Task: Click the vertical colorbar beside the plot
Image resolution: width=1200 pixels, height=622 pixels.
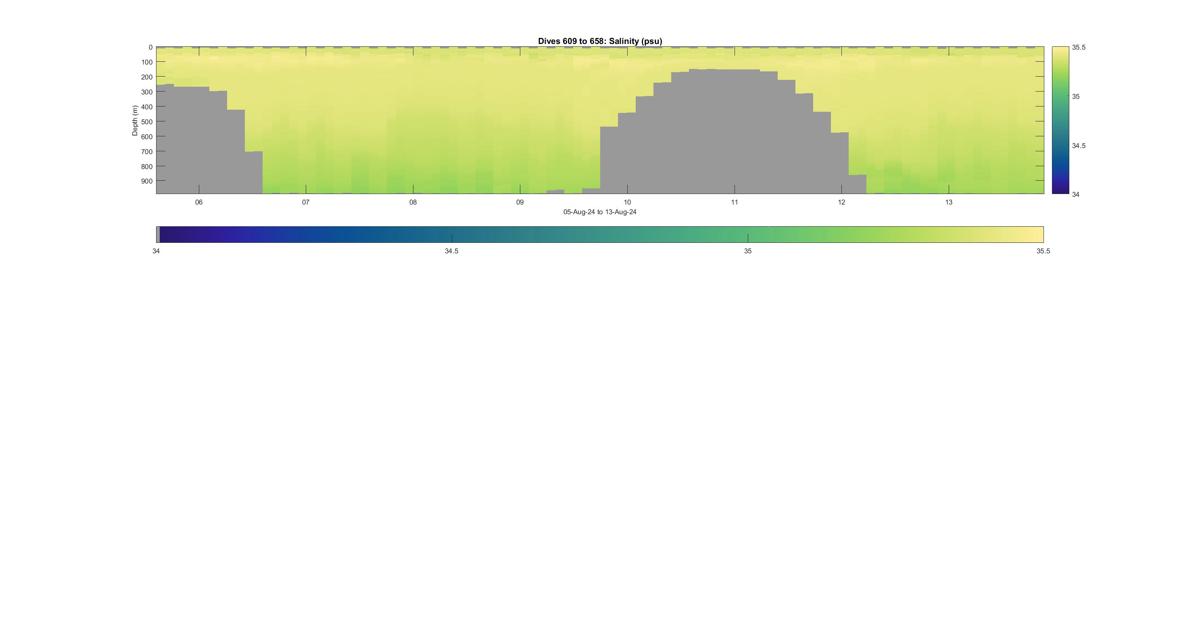Action: click(1060, 120)
